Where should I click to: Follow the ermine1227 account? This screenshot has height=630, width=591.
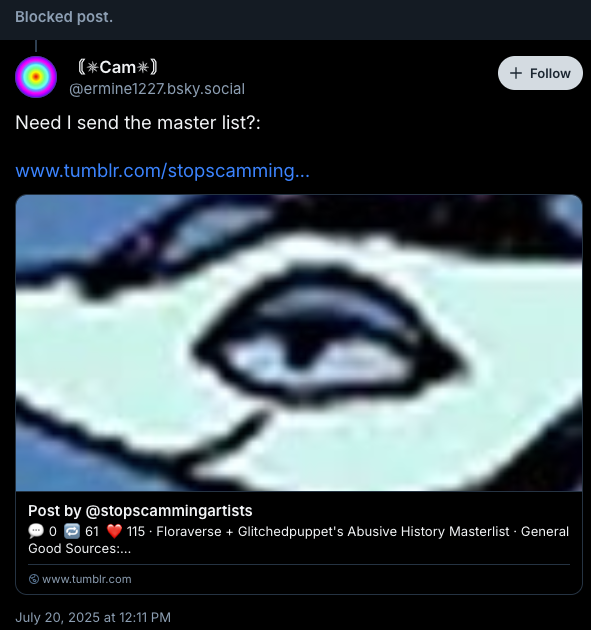540,73
